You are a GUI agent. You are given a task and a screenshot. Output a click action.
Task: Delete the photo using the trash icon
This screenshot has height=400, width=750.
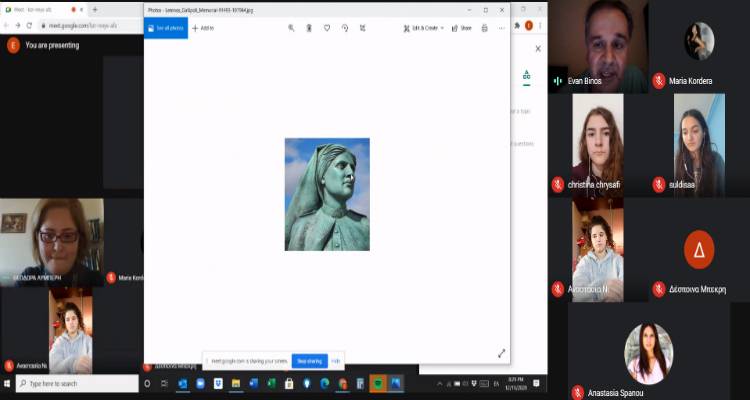(309, 28)
